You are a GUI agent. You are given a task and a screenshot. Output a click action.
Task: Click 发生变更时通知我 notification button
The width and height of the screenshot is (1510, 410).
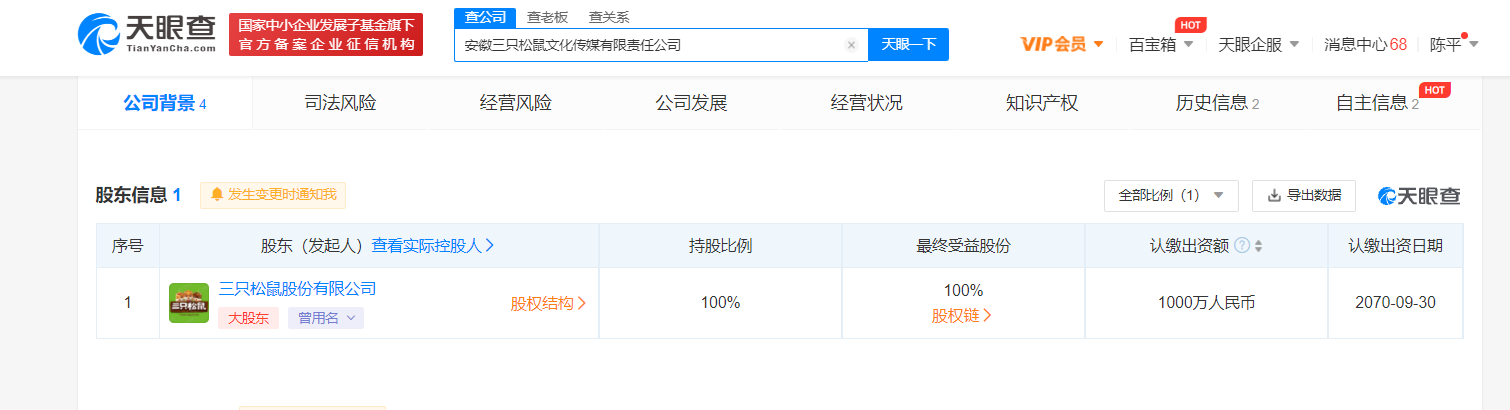tap(273, 195)
